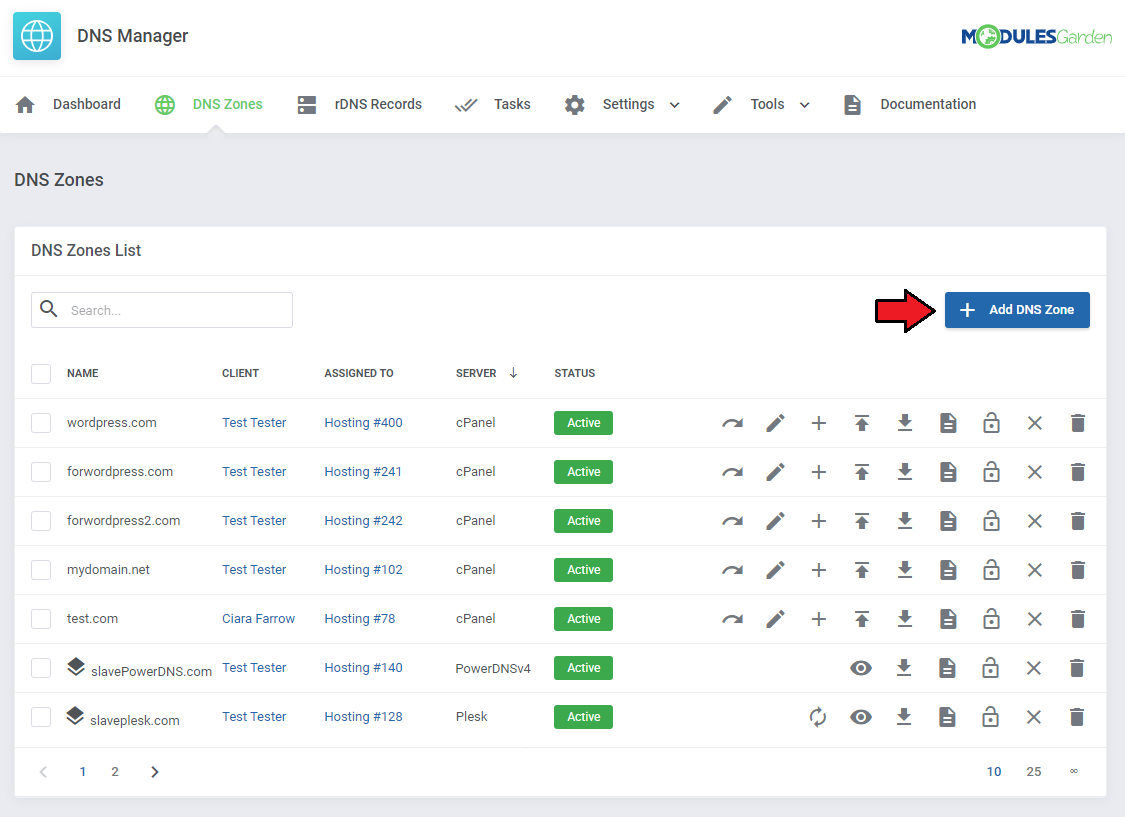
Task: Click the document icon in the mydomain.net row
Action: tap(948, 570)
